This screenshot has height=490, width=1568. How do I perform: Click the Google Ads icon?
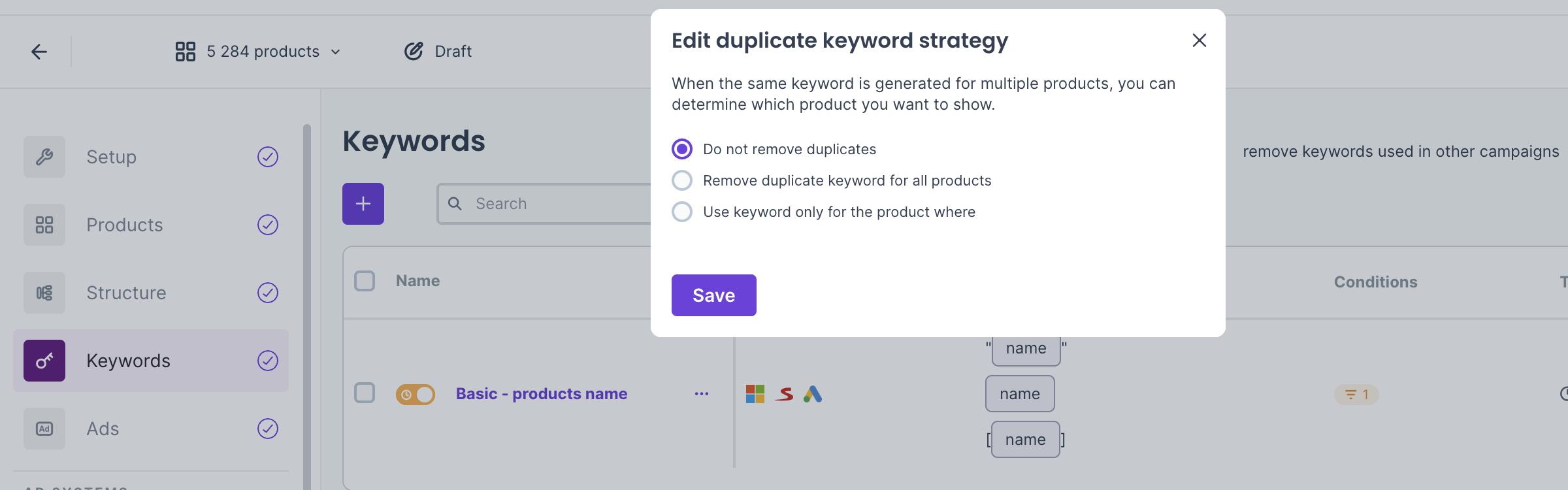pos(813,394)
